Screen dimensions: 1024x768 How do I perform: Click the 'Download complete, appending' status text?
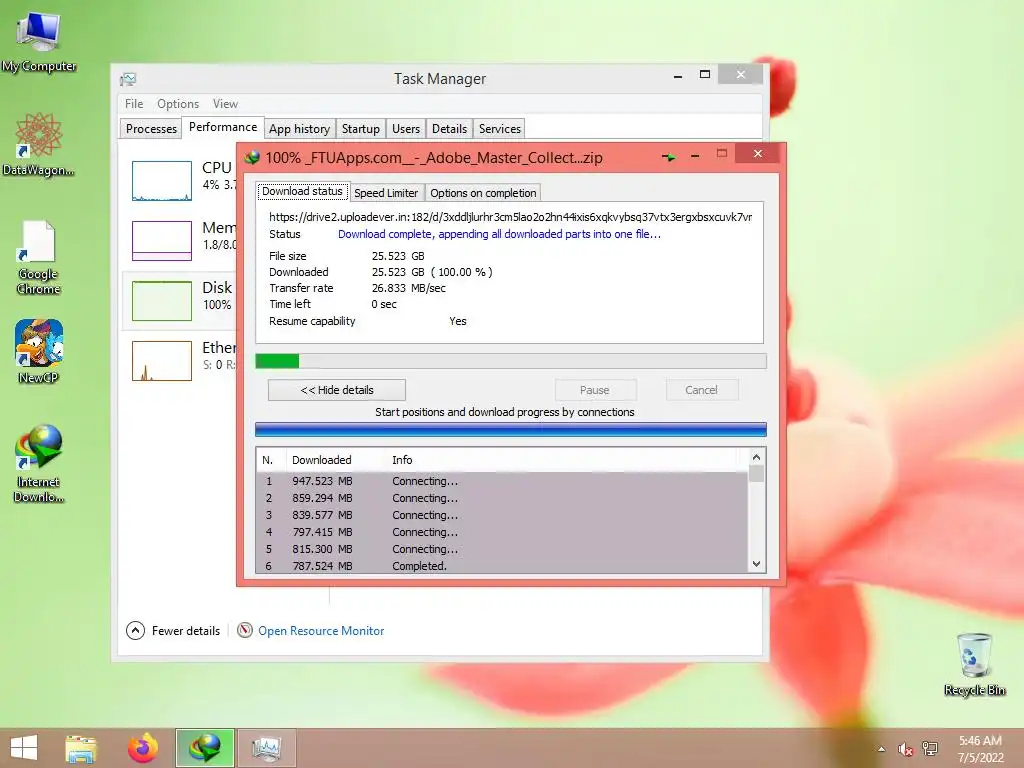tap(499, 234)
